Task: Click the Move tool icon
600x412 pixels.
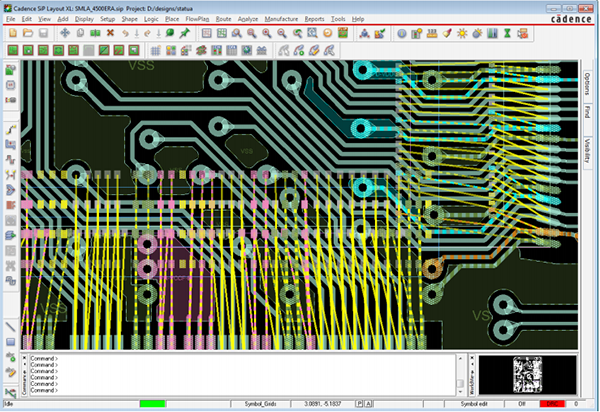Action: (x=65, y=33)
